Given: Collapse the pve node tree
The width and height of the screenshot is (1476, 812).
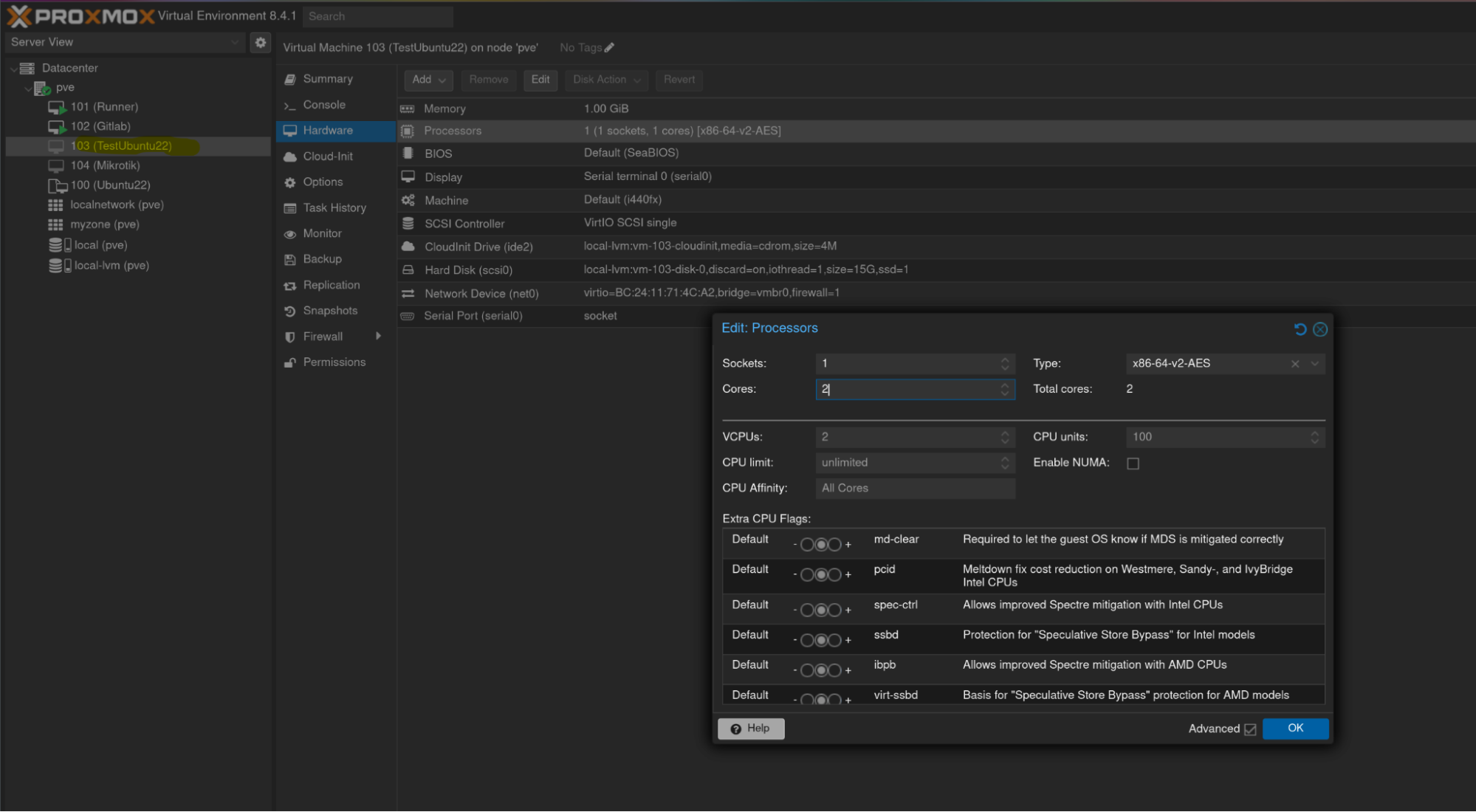Looking at the screenshot, I should coord(27,88).
